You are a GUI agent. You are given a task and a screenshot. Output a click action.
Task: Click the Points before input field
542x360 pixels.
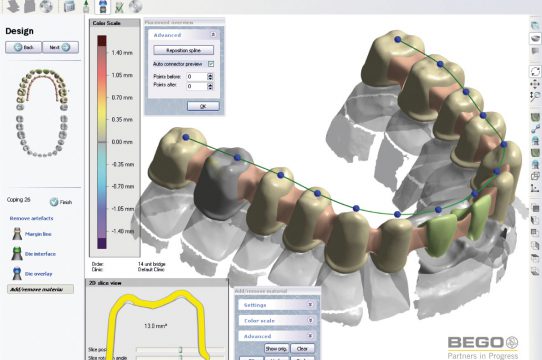click(x=196, y=77)
